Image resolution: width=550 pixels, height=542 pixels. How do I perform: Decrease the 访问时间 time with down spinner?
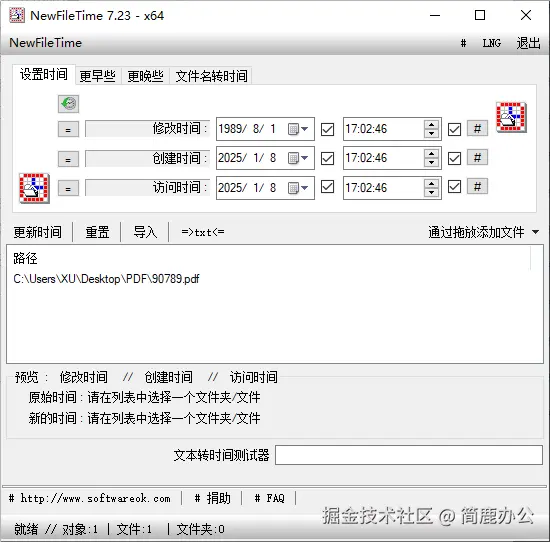(x=431, y=192)
